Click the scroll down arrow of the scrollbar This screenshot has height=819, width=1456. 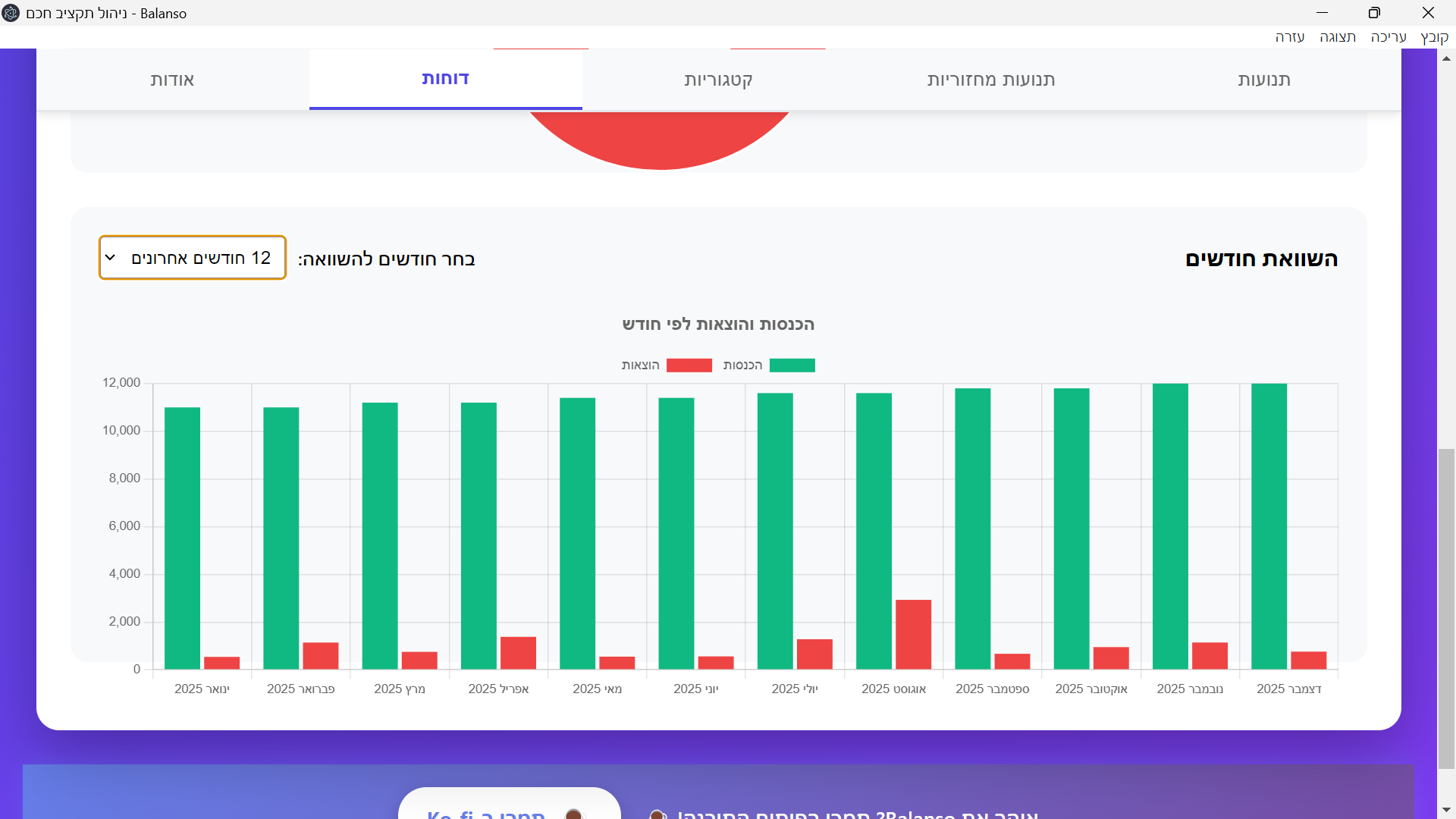coord(1446,810)
